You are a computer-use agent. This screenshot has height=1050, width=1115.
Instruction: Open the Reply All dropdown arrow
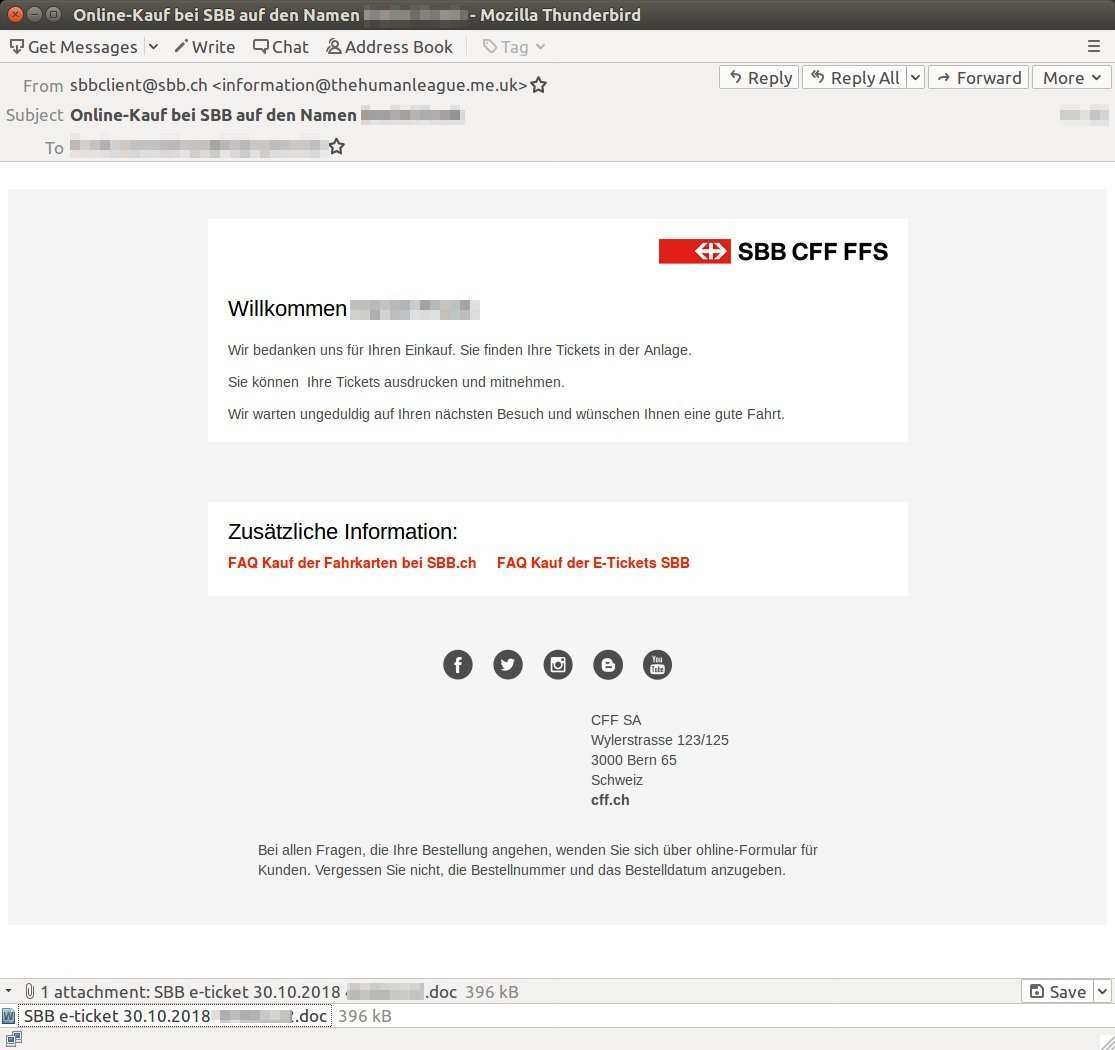tap(914, 78)
